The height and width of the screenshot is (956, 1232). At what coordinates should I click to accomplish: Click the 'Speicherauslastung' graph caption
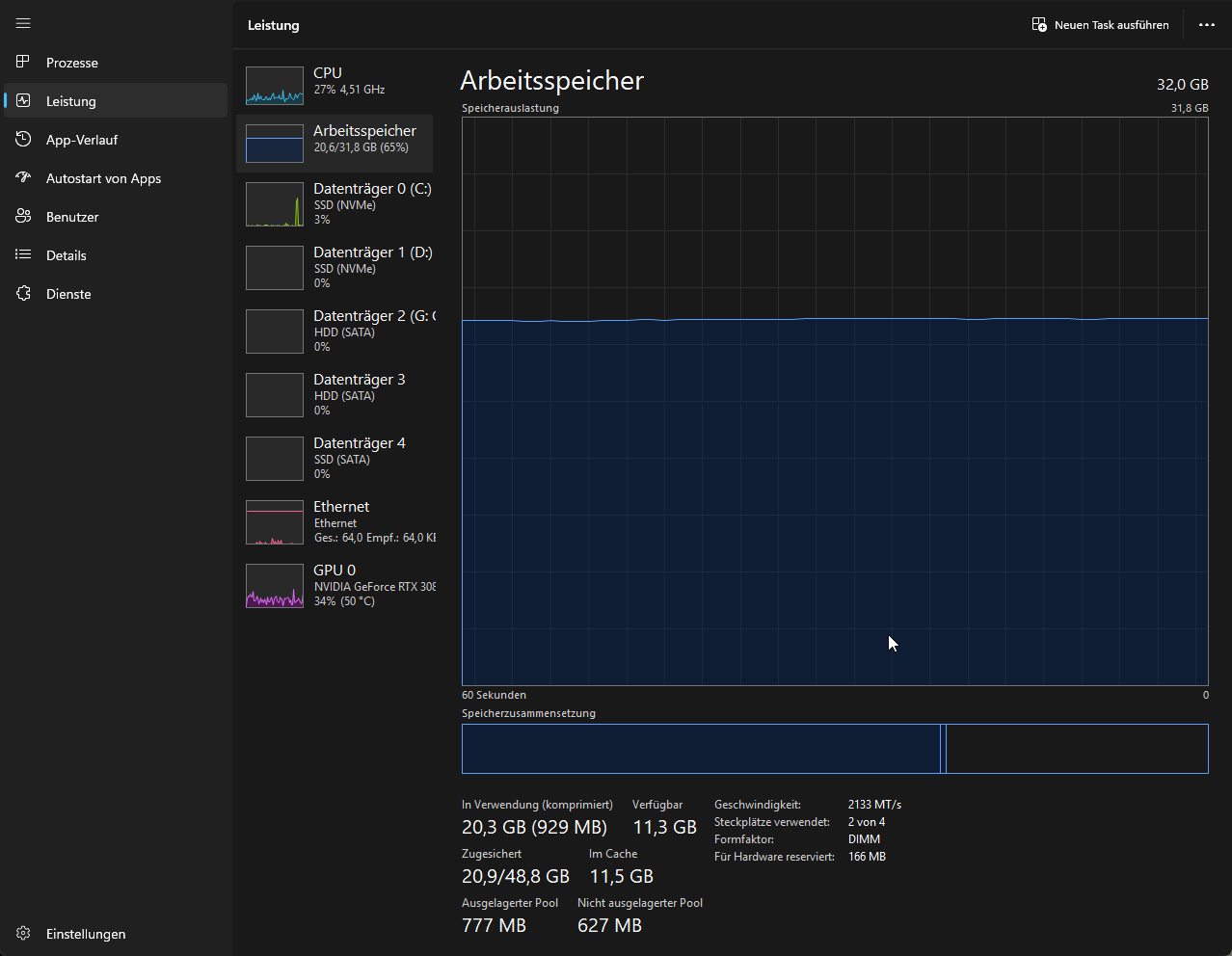click(510, 108)
